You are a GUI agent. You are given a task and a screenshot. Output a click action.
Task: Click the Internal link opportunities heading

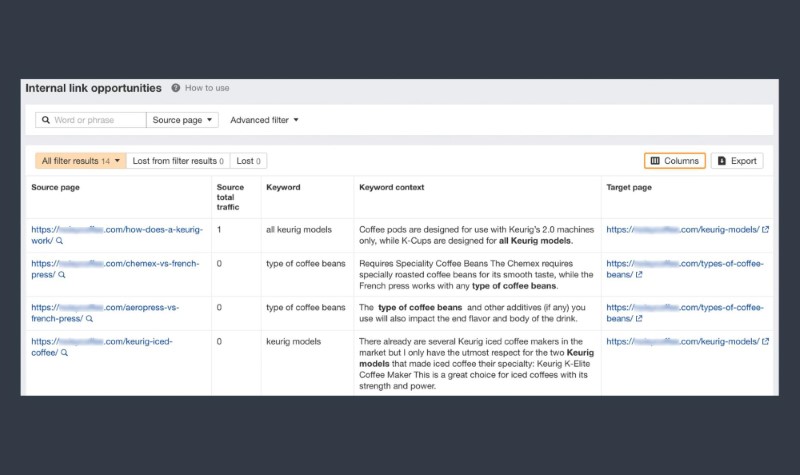(93, 88)
